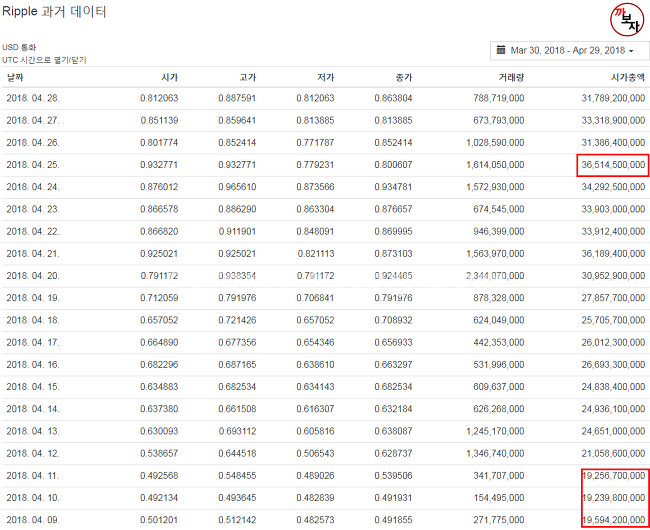Select the date cell 2018. 04. 25.
Viewport: 650px width, 530px height.
pyautogui.click(x=33, y=165)
